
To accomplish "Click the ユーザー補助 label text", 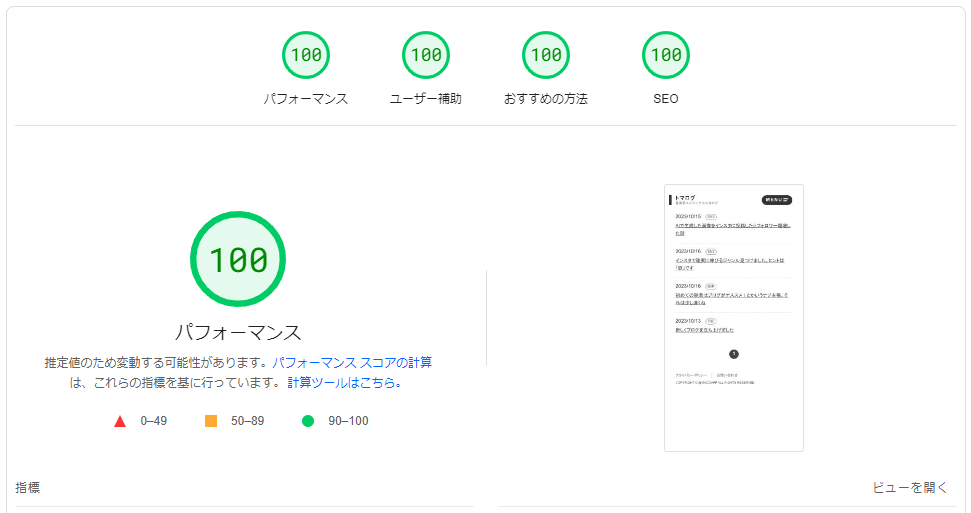I will (x=426, y=99).
